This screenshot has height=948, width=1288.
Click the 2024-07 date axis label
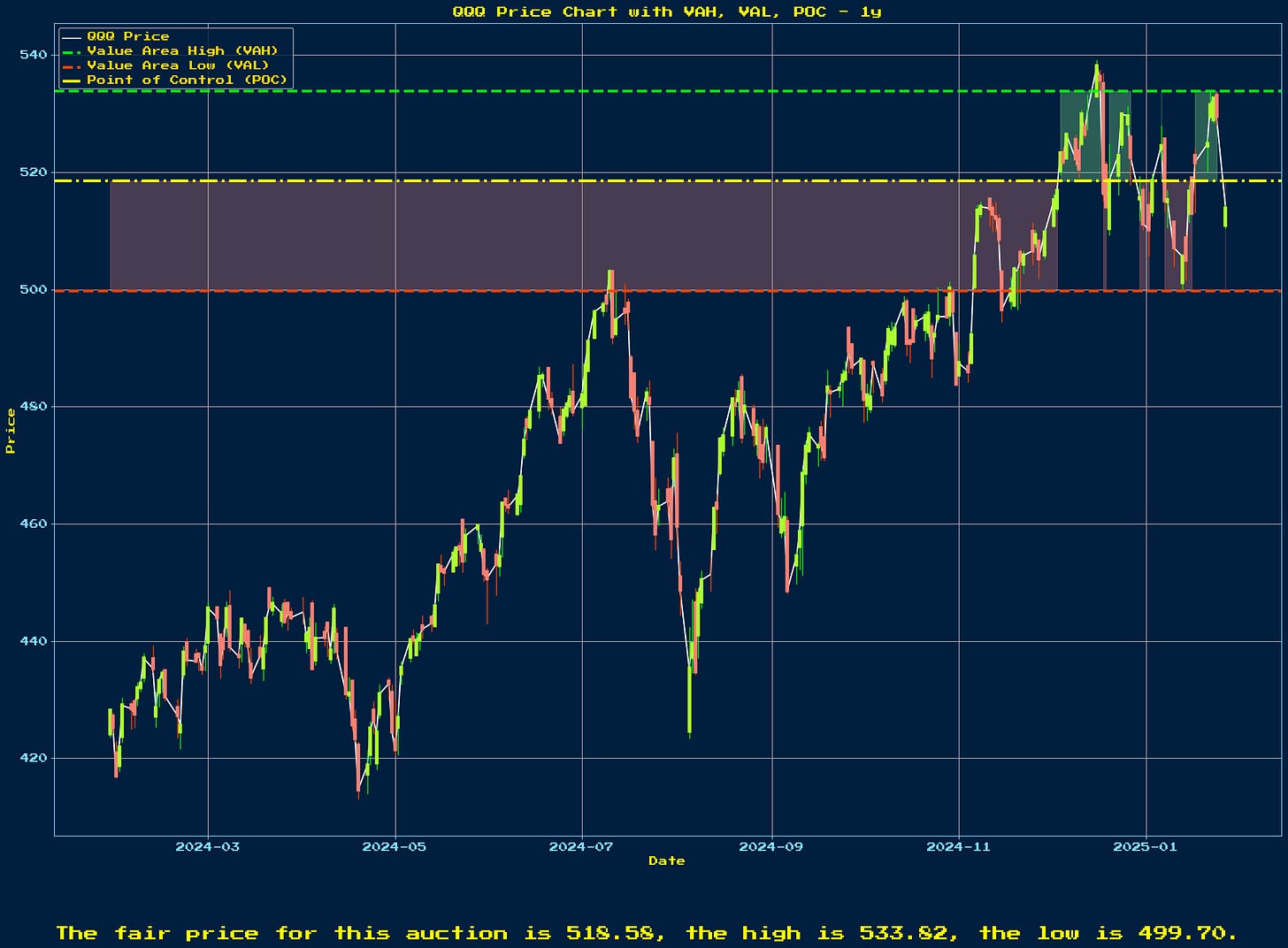[581, 846]
